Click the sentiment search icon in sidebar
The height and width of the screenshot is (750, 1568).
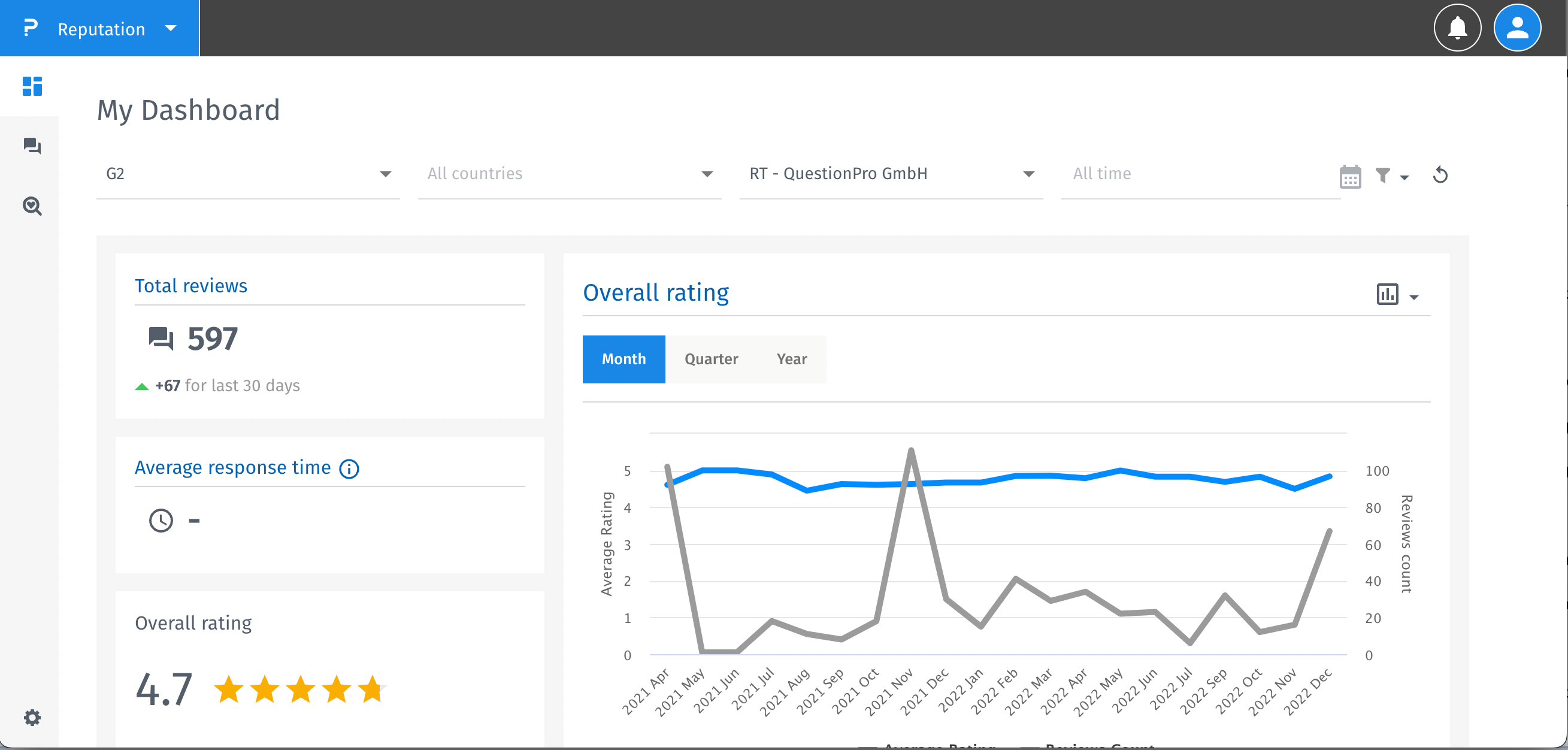(32, 207)
